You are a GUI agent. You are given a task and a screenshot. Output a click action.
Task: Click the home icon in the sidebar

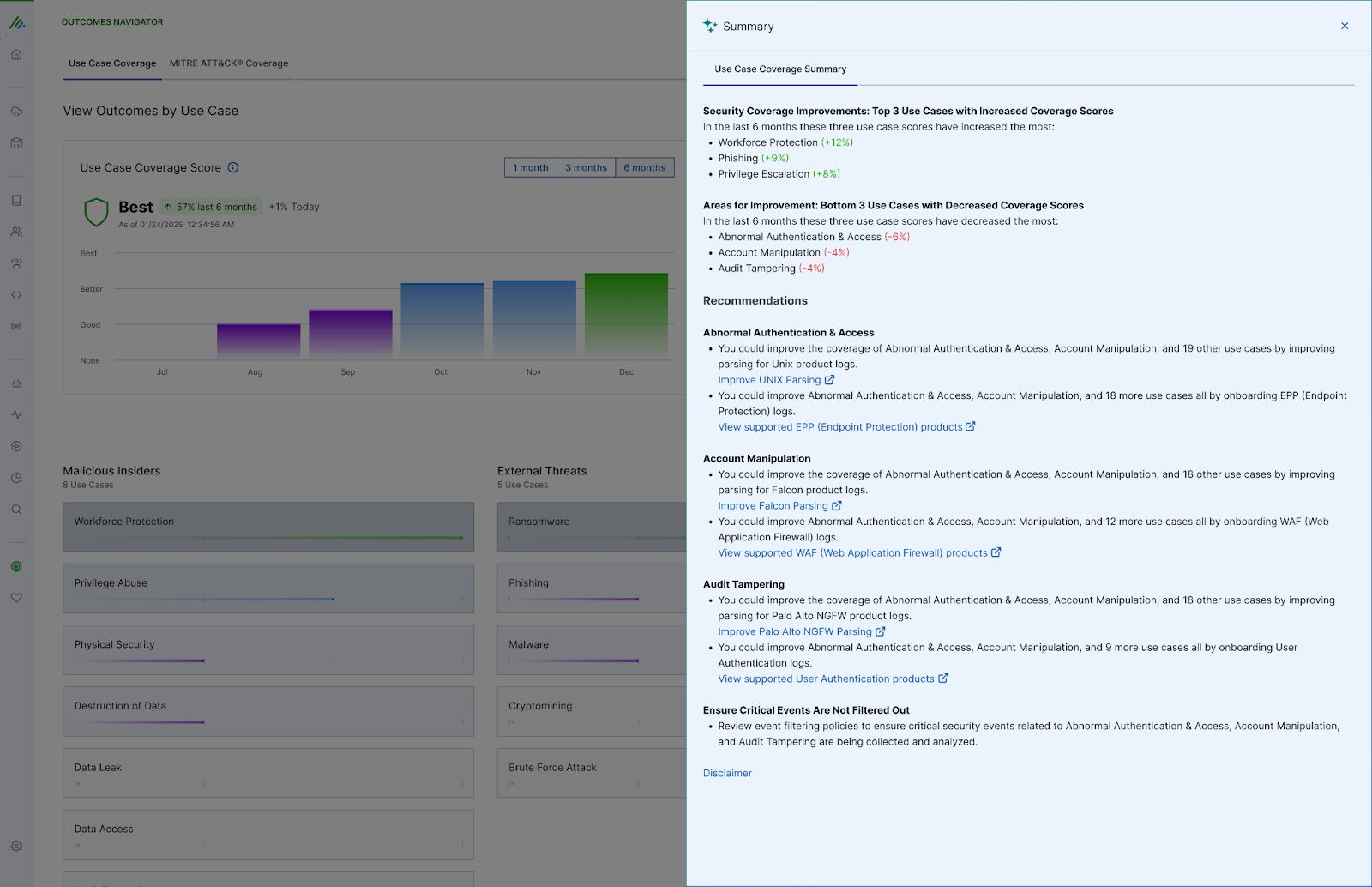click(x=16, y=55)
